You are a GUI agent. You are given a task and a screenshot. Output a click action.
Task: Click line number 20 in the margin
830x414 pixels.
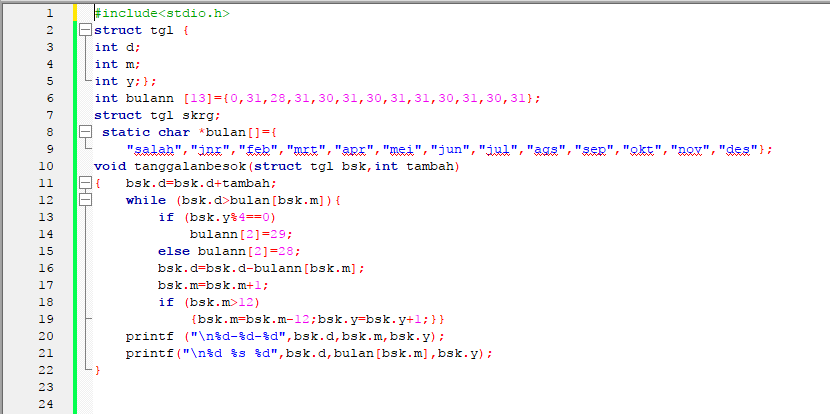point(46,336)
